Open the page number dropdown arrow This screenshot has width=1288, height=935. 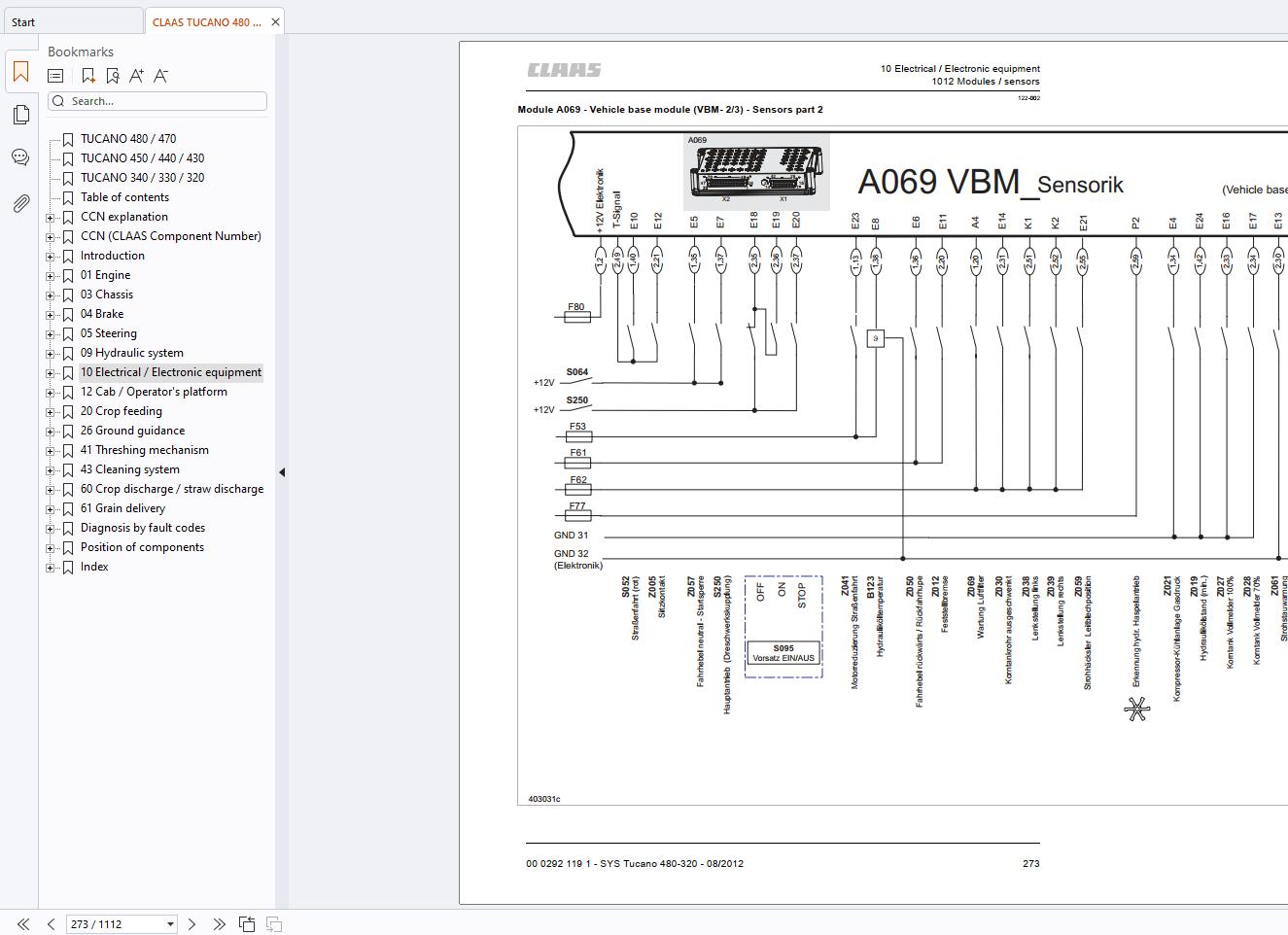(x=170, y=924)
